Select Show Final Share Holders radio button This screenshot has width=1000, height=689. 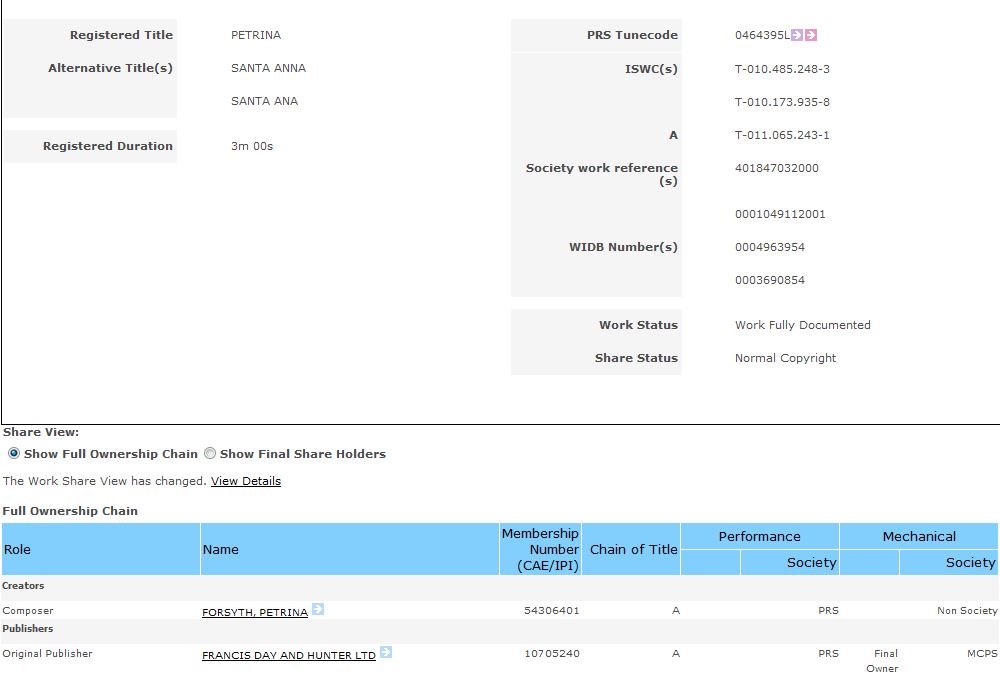click(x=210, y=453)
